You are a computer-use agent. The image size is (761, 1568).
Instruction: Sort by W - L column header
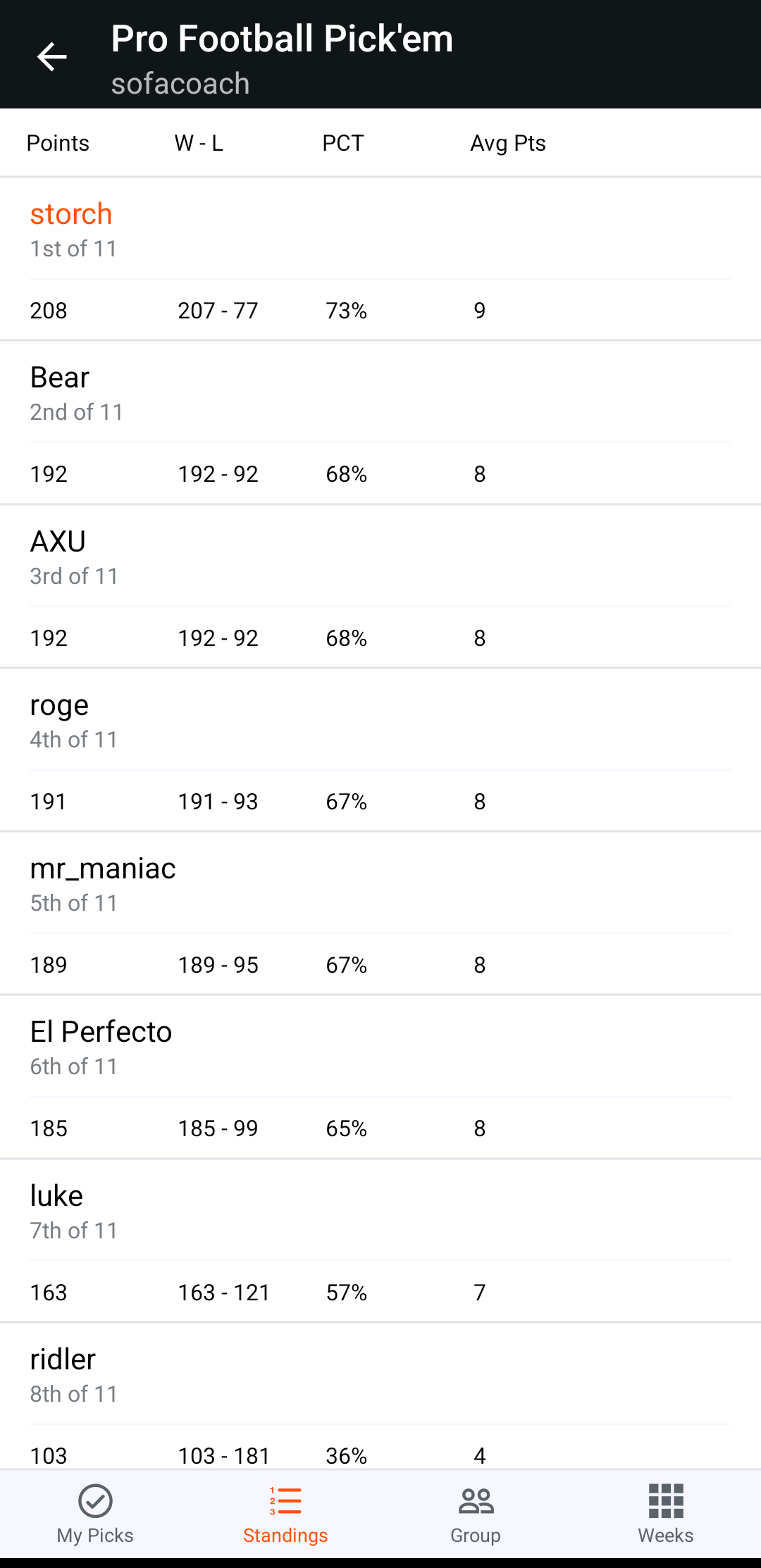coord(199,143)
